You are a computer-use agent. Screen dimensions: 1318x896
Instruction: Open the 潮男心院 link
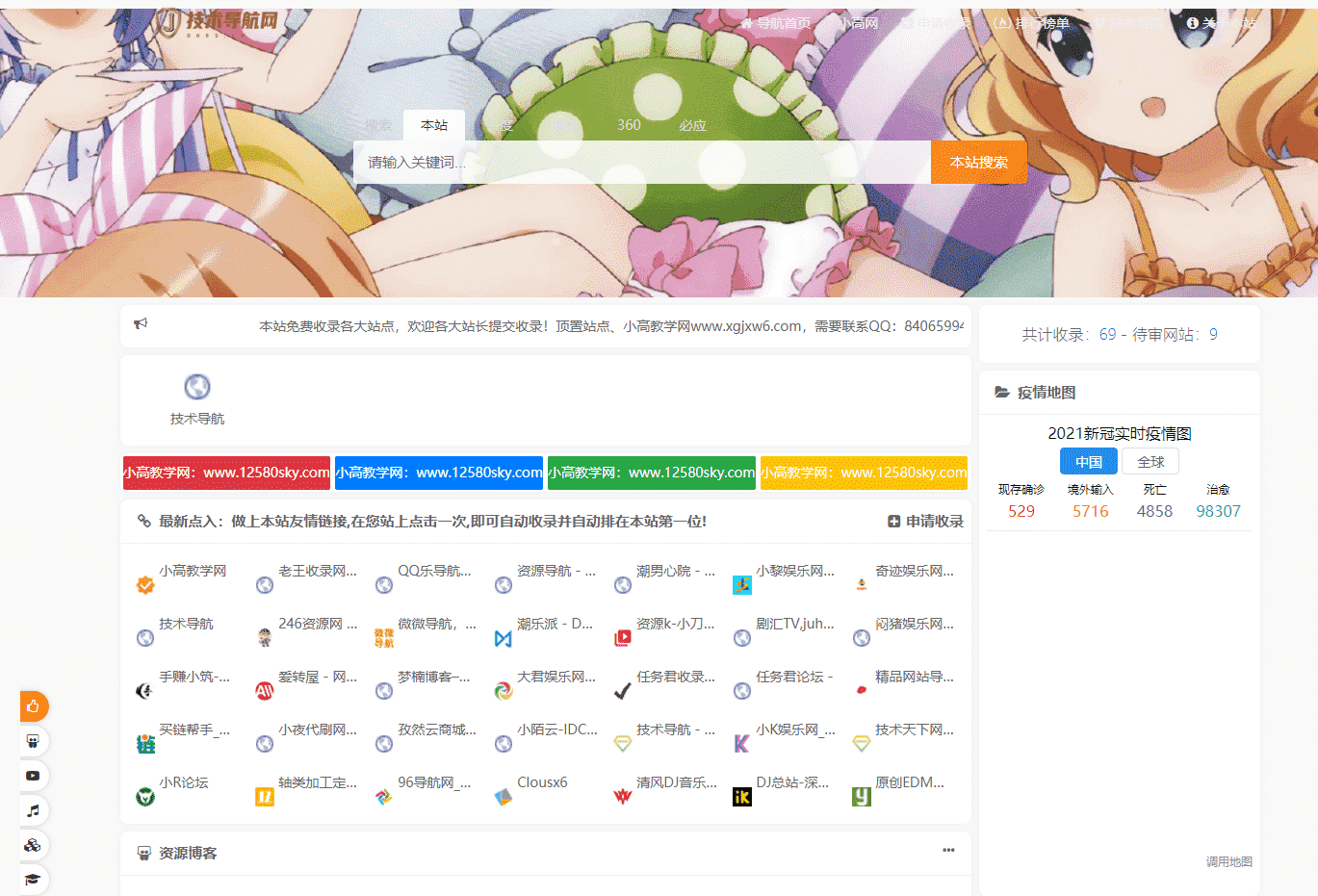[x=676, y=571]
